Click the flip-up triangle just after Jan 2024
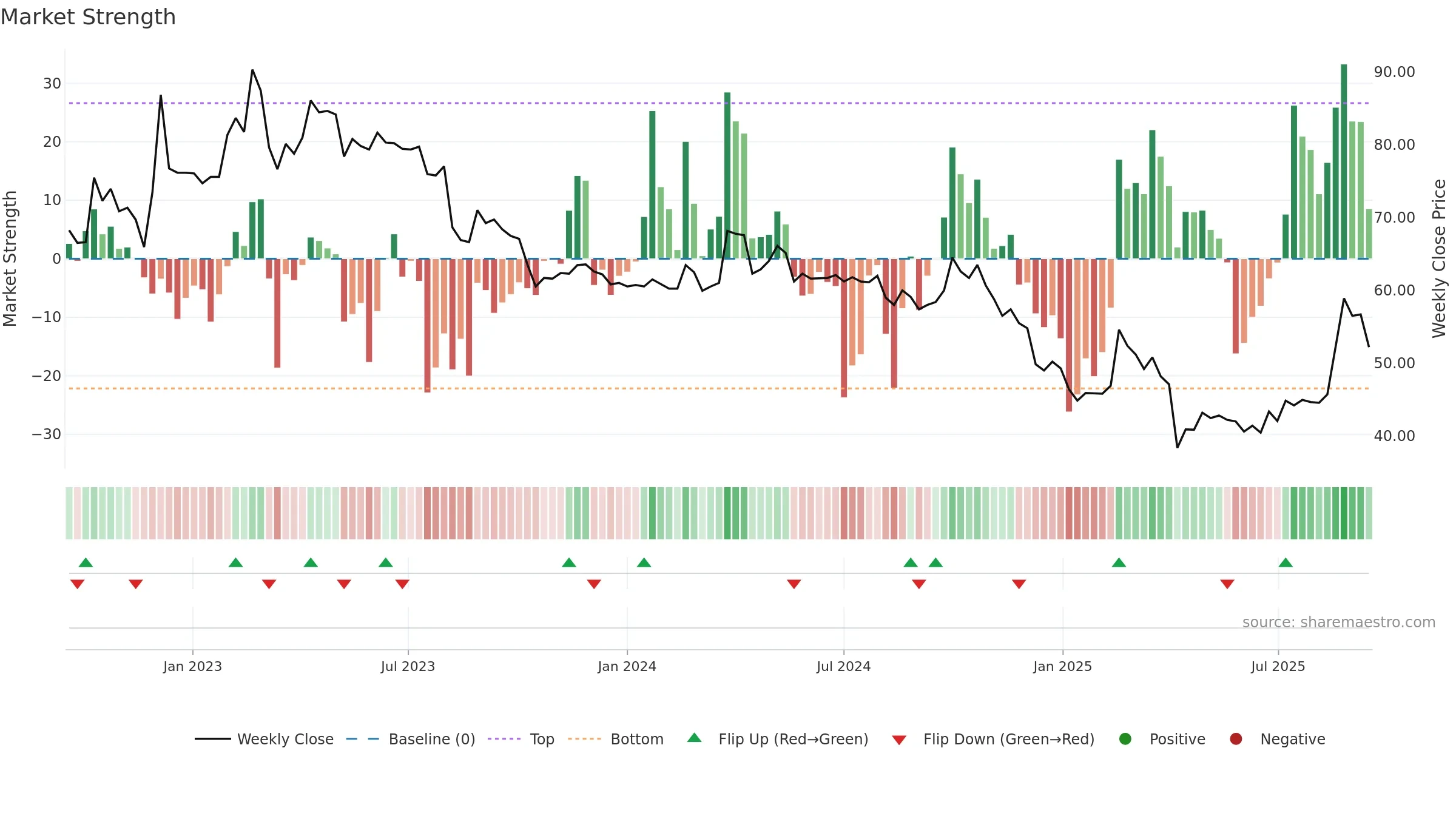1456x819 pixels. pyautogui.click(x=644, y=562)
